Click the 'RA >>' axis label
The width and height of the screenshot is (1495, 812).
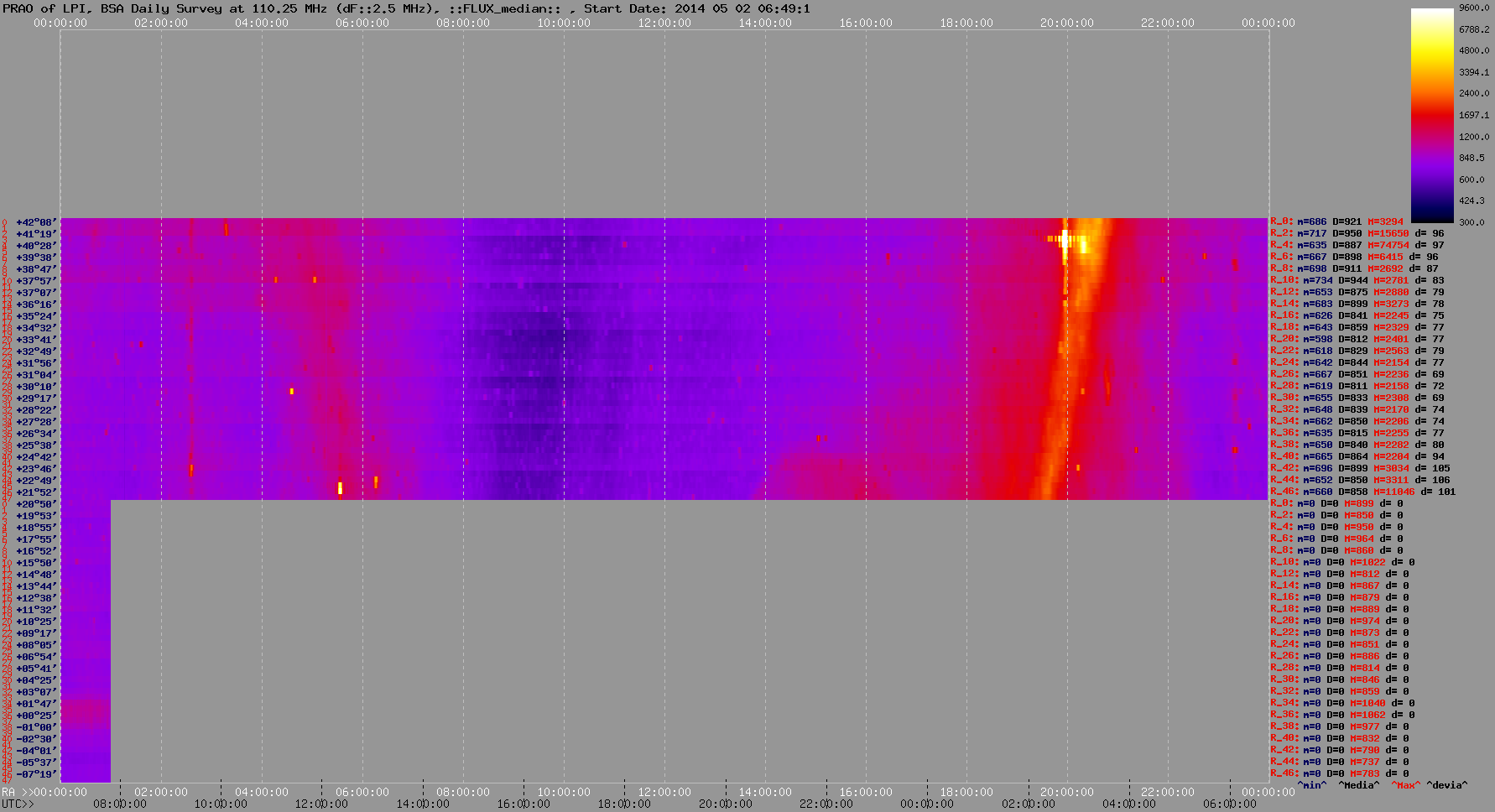[16, 792]
